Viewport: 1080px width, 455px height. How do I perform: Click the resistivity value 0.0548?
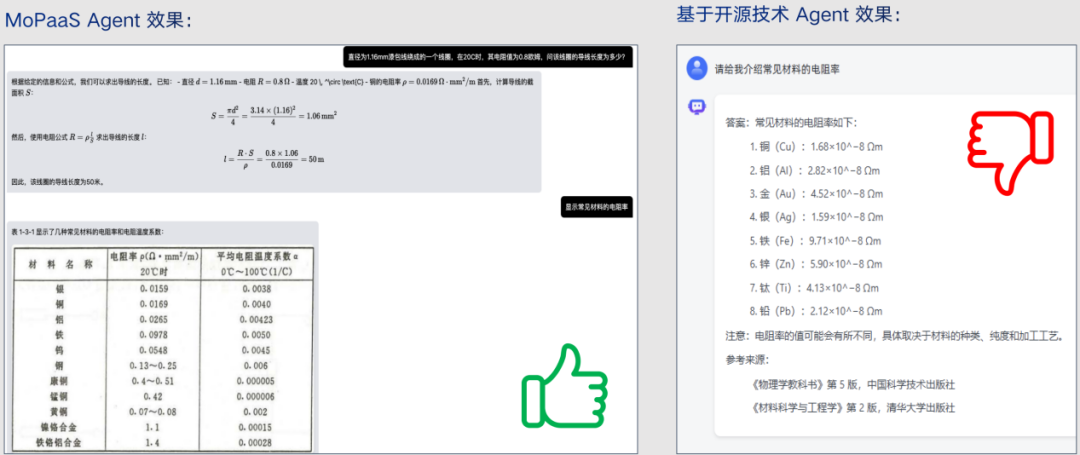[153, 350]
